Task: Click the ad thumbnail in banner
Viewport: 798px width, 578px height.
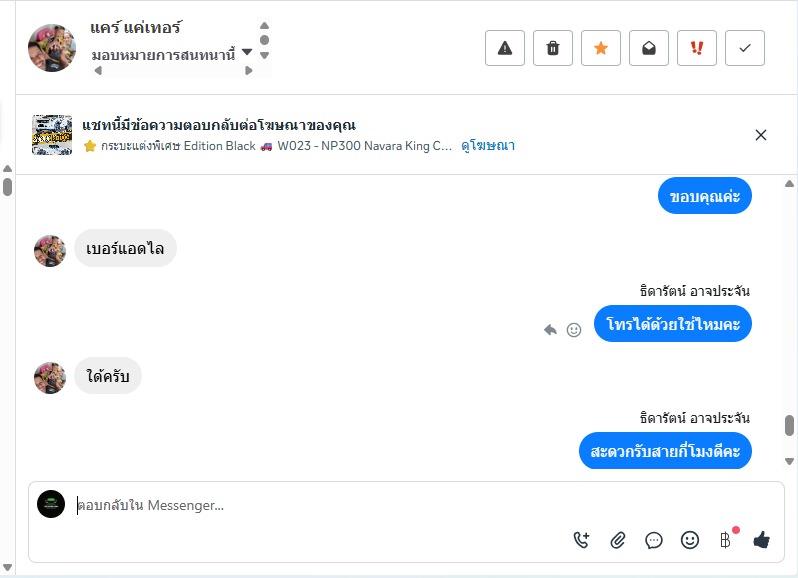Action: tap(52, 135)
